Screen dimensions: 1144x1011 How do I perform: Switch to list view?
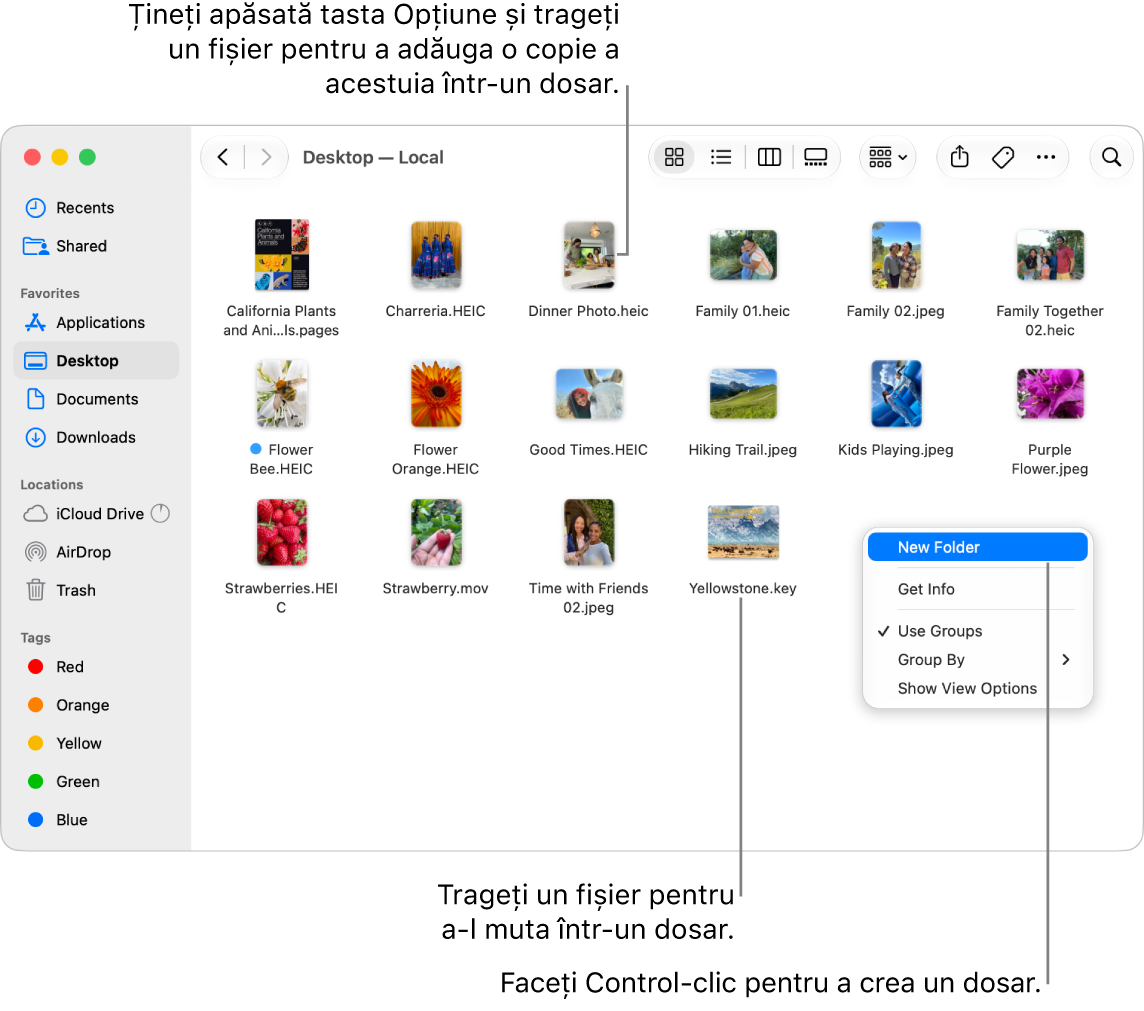point(721,157)
